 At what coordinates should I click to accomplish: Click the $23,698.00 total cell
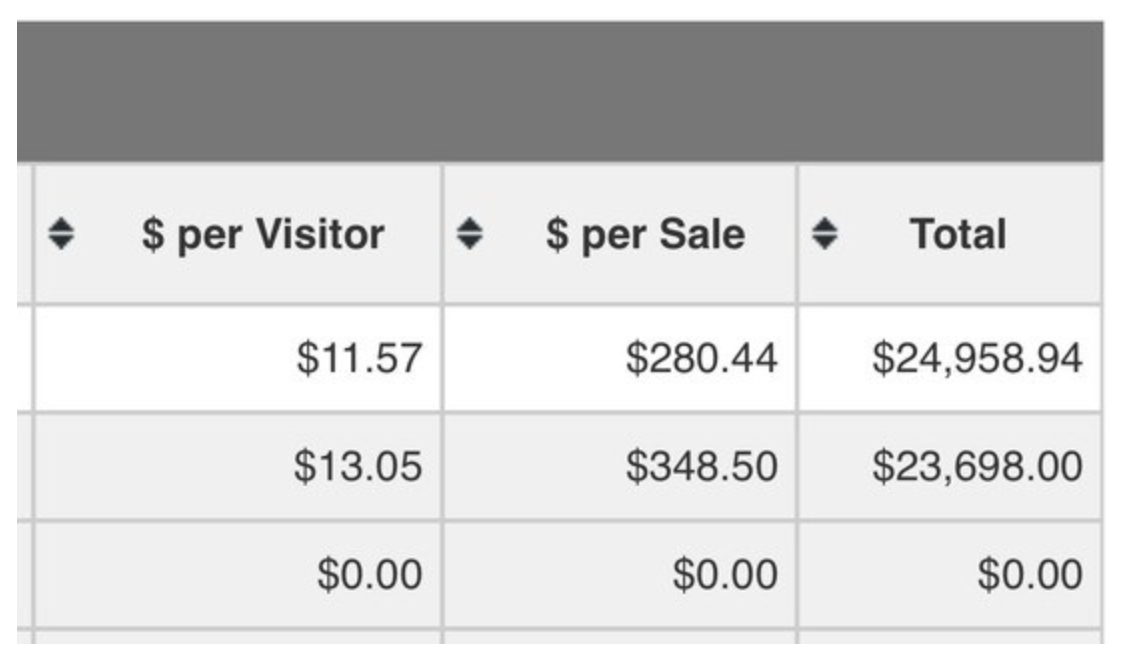pyautogui.click(x=950, y=466)
